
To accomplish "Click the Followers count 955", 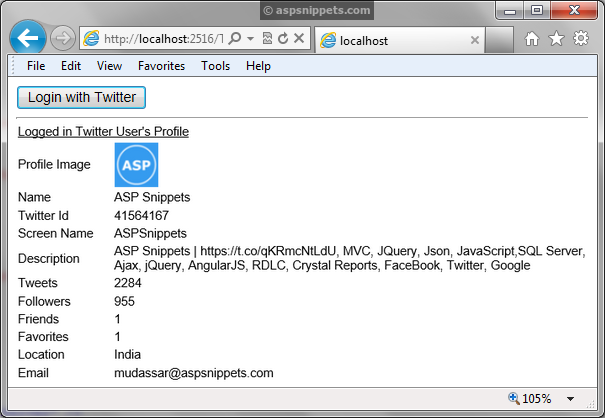I will coord(124,301).
